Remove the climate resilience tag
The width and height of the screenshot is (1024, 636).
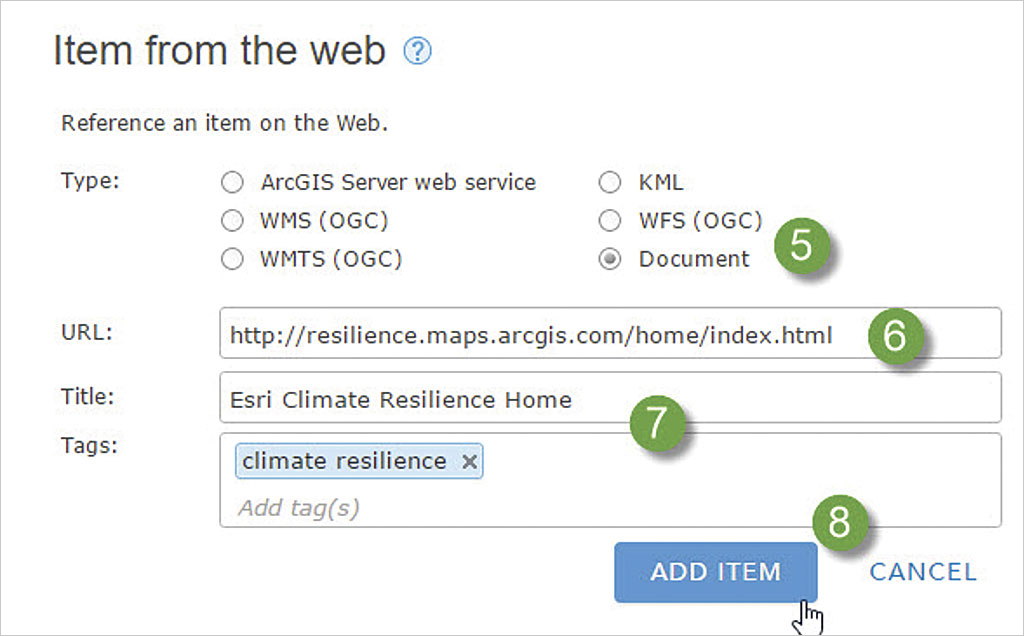pyautogui.click(x=469, y=461)
